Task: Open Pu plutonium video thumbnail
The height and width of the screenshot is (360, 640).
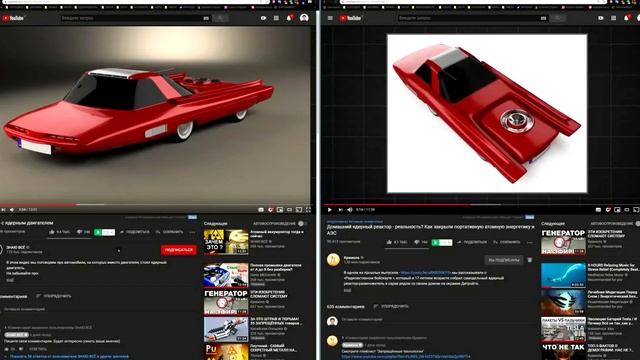Action: tap(226, 352)
